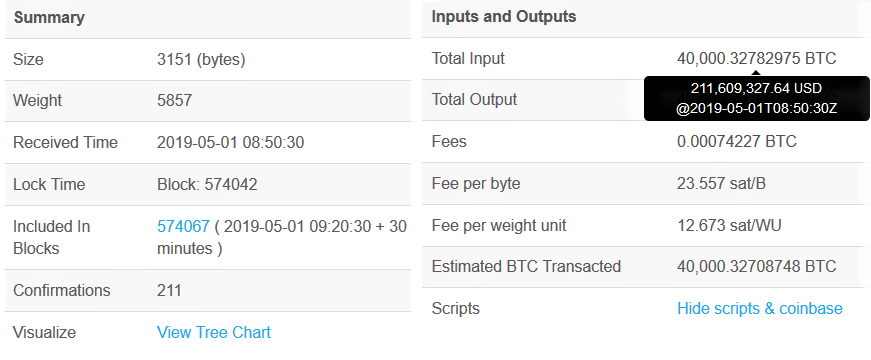The height and width of the screenshot is (360, 871).
Task: Click the Visualize row label
Action: point(44,332)
